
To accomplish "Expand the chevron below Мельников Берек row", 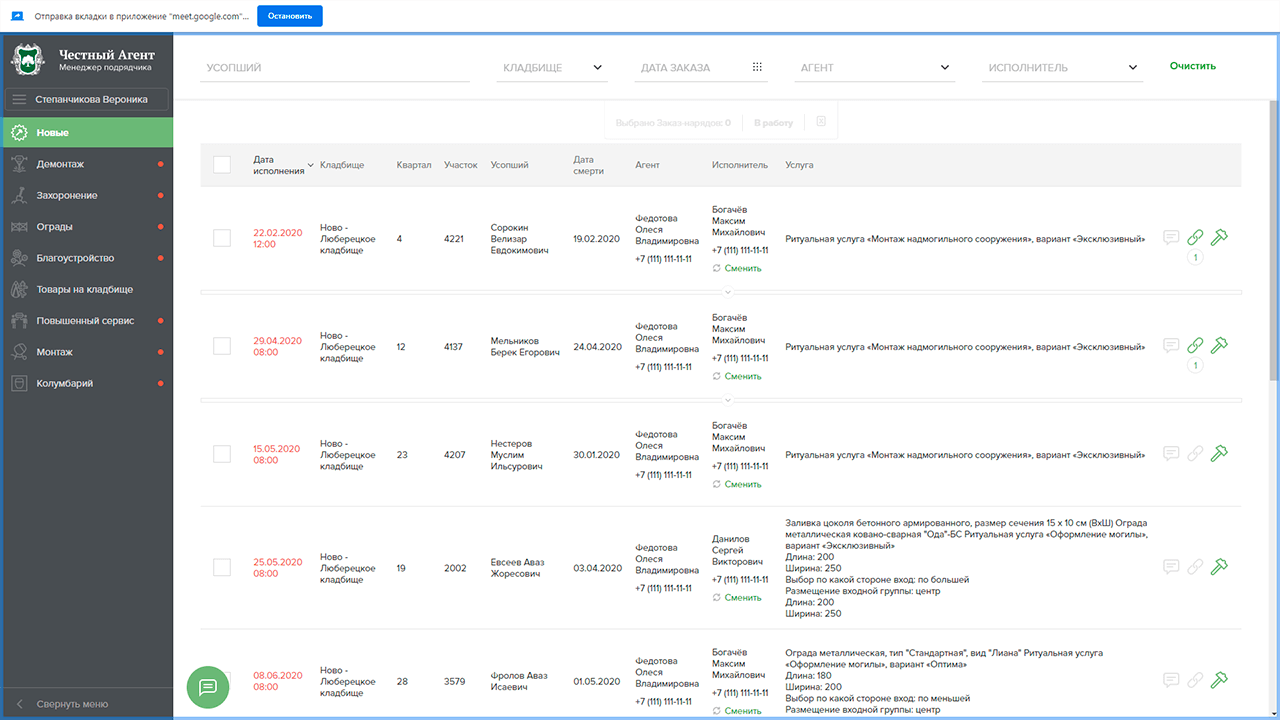I will pyautogui.click(x=728, y=400).
